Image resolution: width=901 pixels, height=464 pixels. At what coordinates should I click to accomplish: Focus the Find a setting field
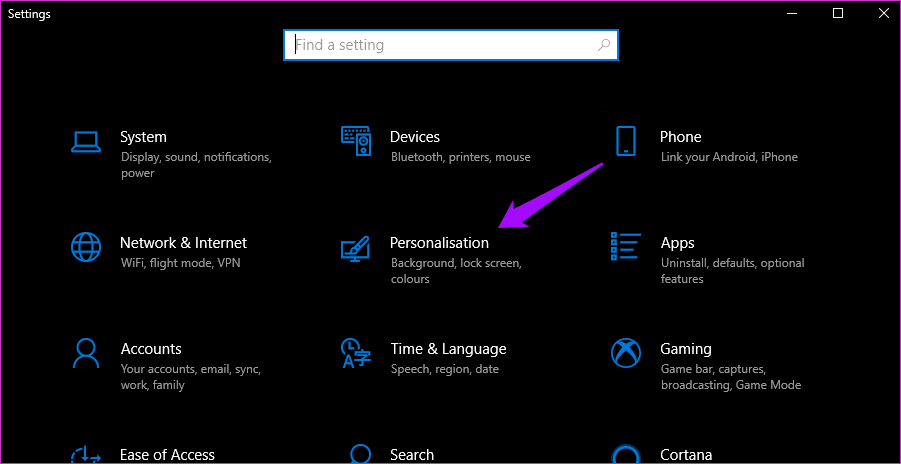450,45
